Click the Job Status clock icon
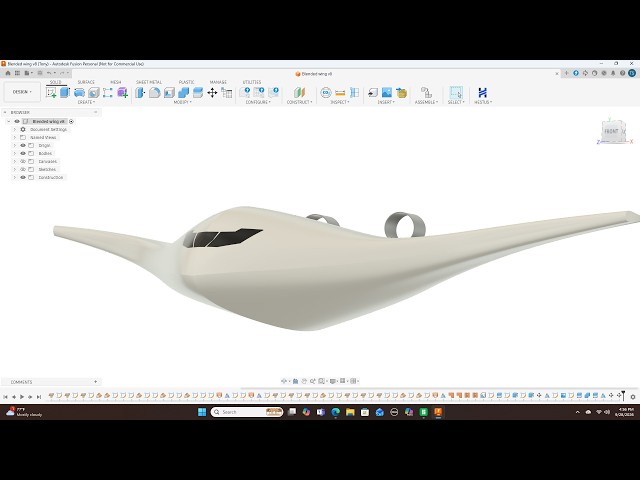 tap(595, 73)
